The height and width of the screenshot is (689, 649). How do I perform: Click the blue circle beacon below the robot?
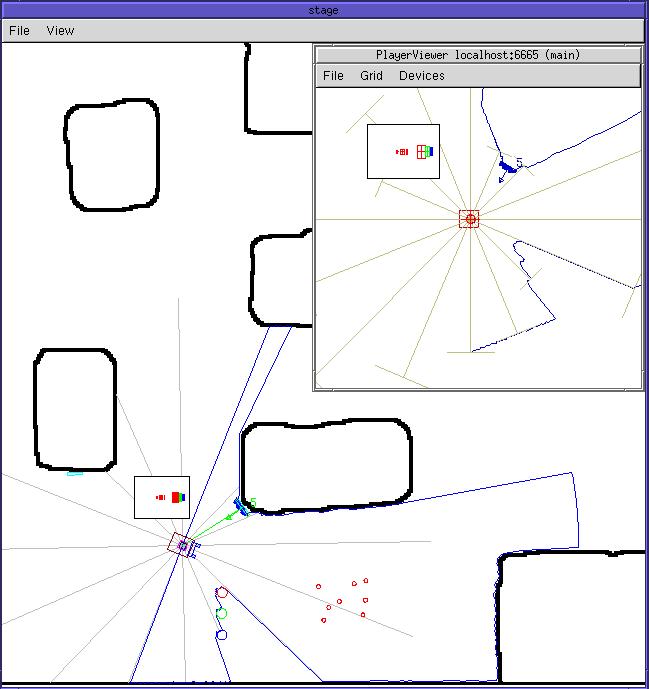click(222, 634)
